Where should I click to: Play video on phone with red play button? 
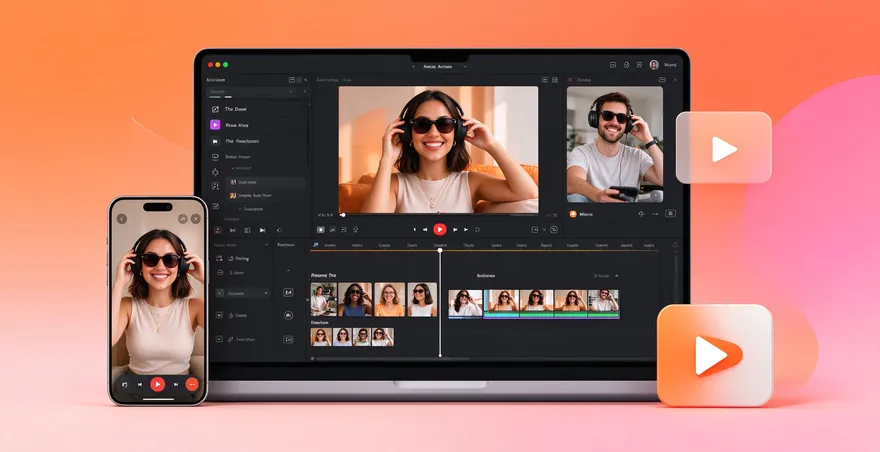pyautogui.click(x=158, y=384)
